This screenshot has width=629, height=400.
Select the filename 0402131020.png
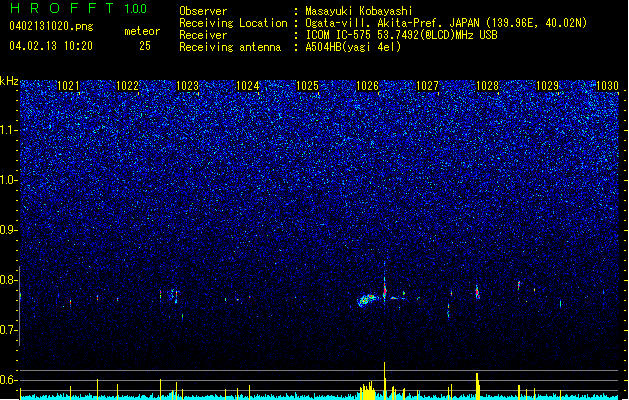51,26
